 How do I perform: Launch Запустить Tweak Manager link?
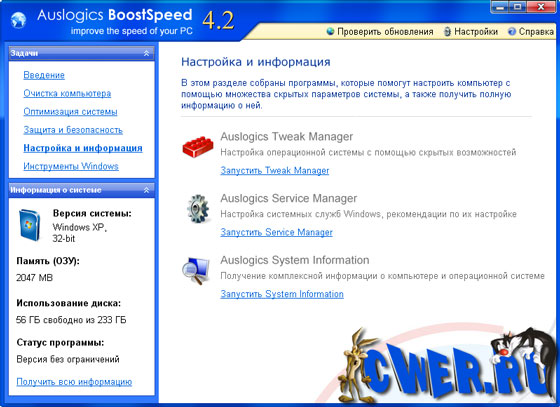[275, 171]
